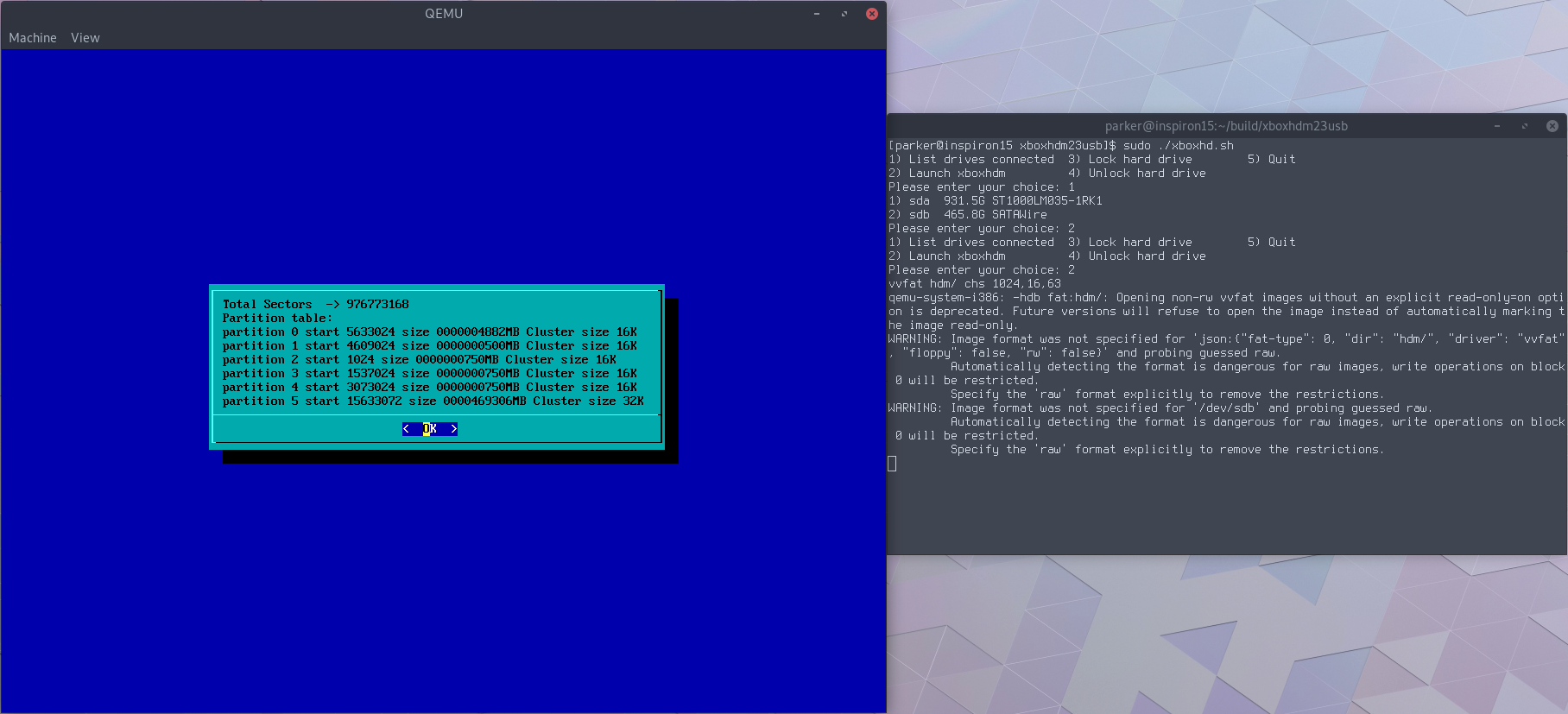This screenshot has height=714, width=1568.
Task: Select partition 3 row starting at 1537024
Action: [430, 374]
